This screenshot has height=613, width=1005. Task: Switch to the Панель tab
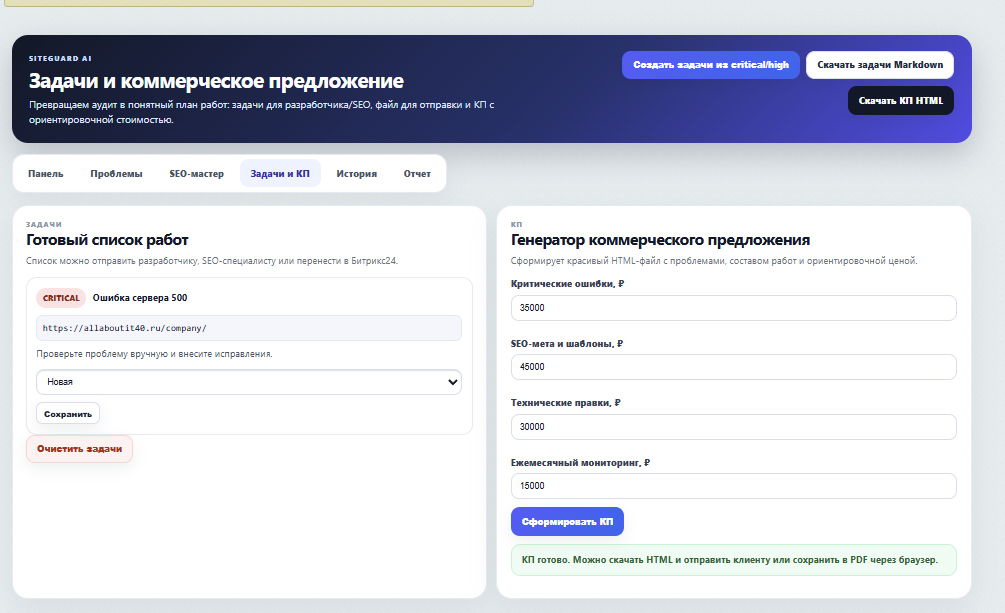(46, 174)
